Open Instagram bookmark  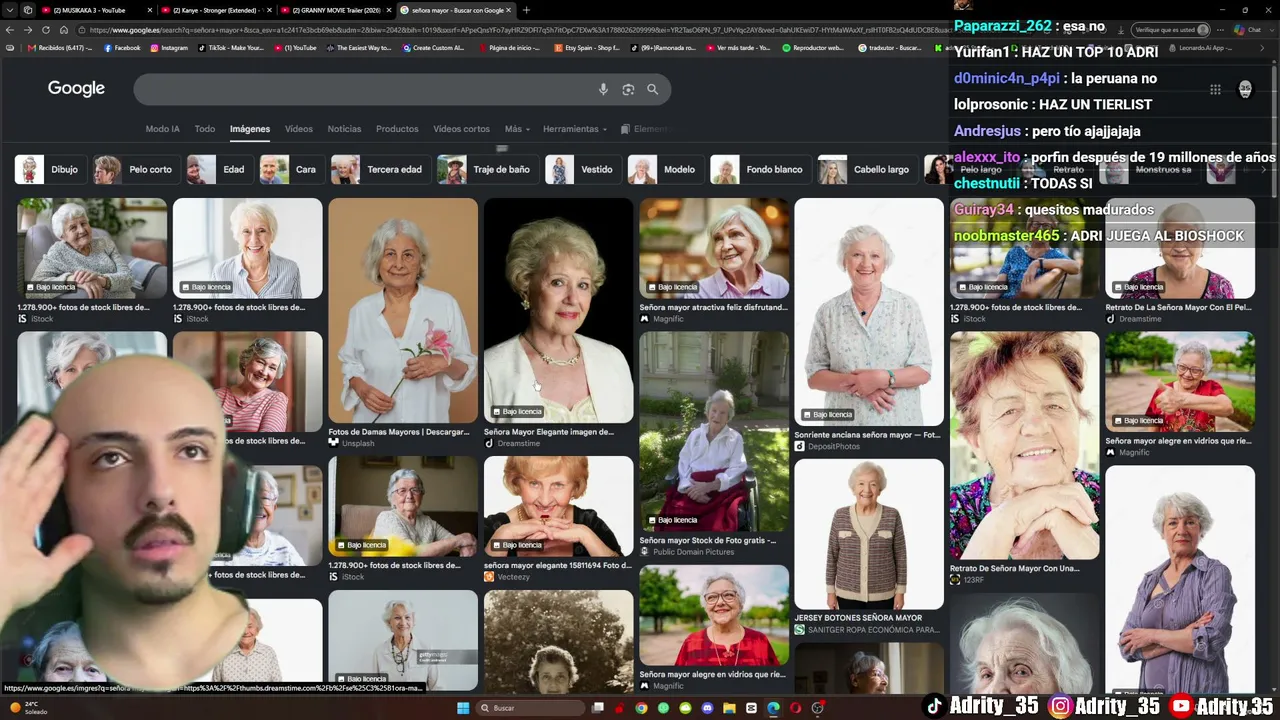click(169, 48)
